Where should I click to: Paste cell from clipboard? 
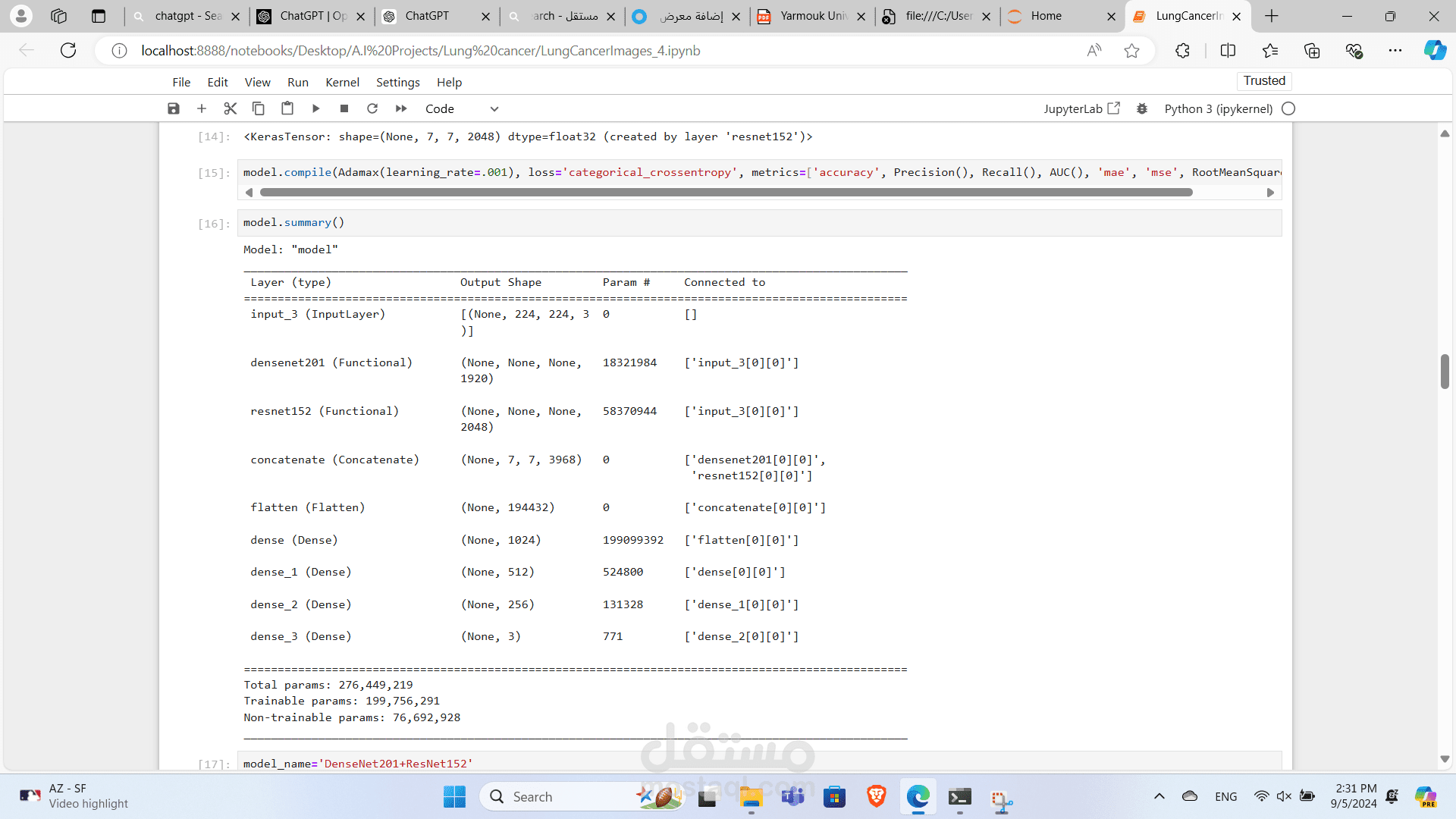287,108
